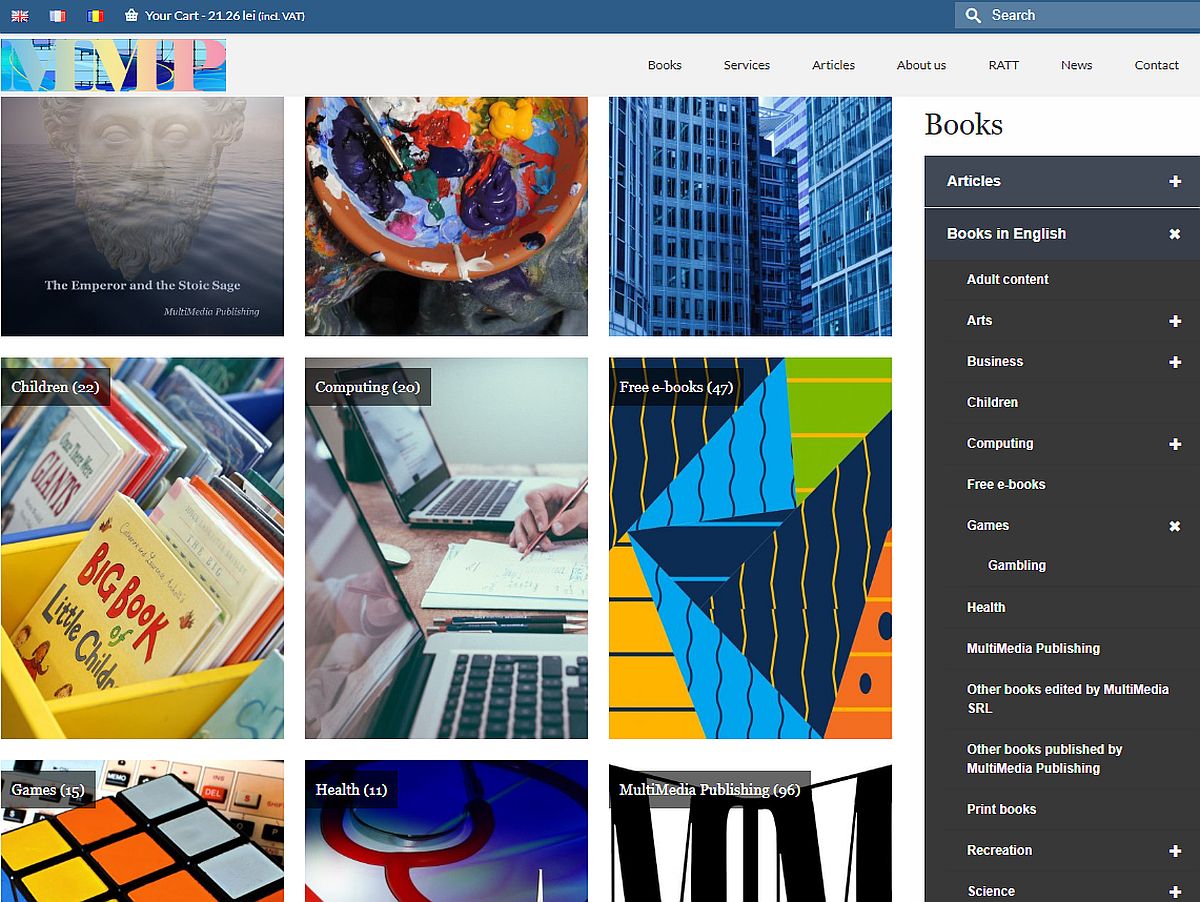1200x902 pixels.
Task: Click the search magnifier icon
Action: (973, 16)
